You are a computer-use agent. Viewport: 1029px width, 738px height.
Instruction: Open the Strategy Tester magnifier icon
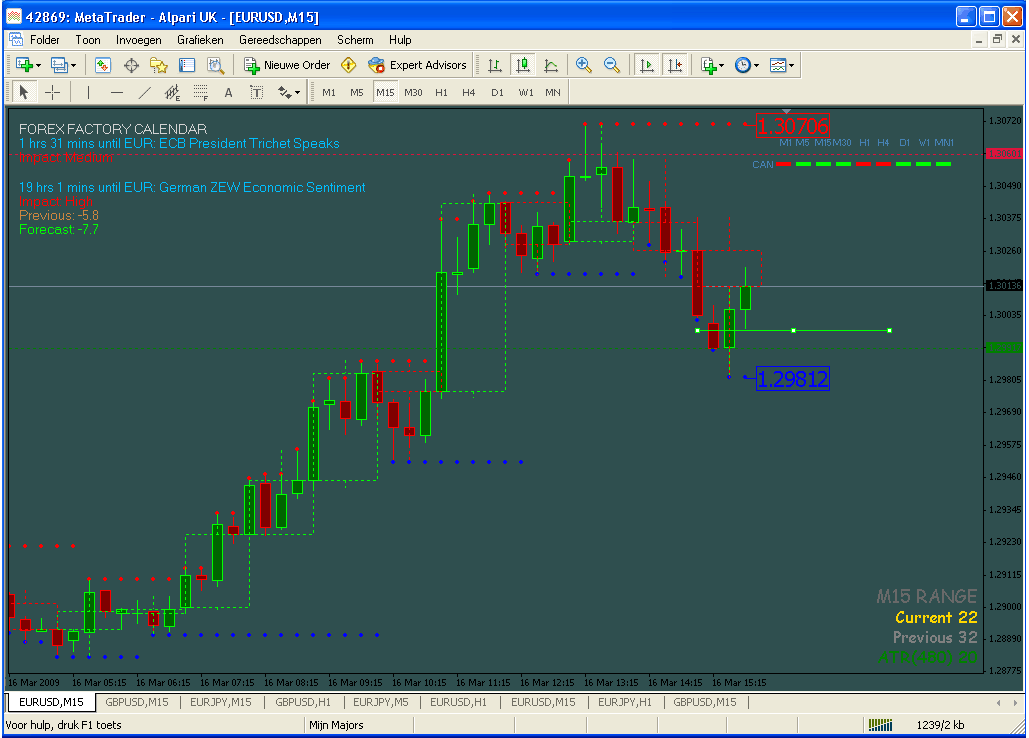pos(215,65)
